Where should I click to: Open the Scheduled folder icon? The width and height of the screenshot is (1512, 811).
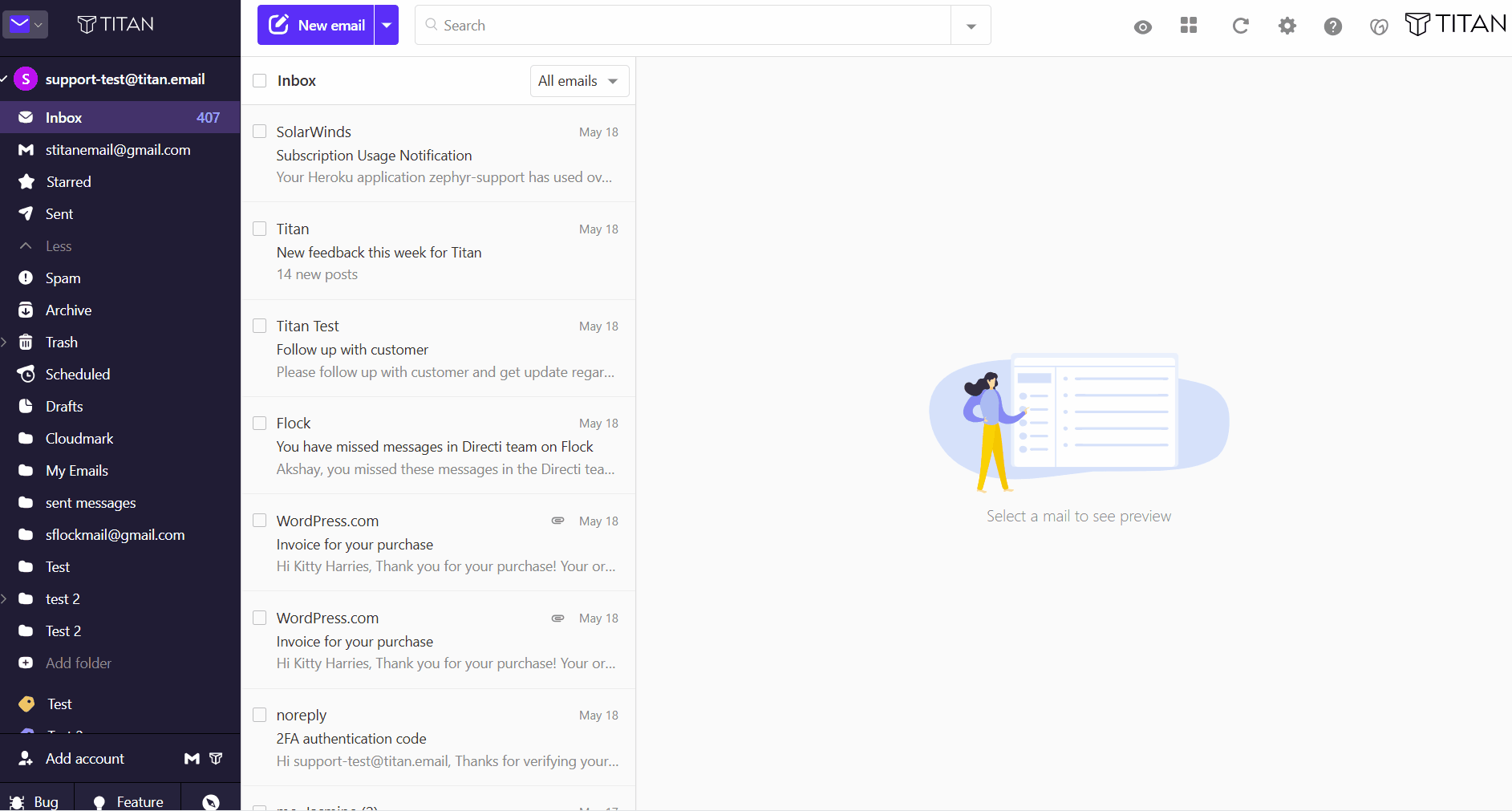(26, 374)
